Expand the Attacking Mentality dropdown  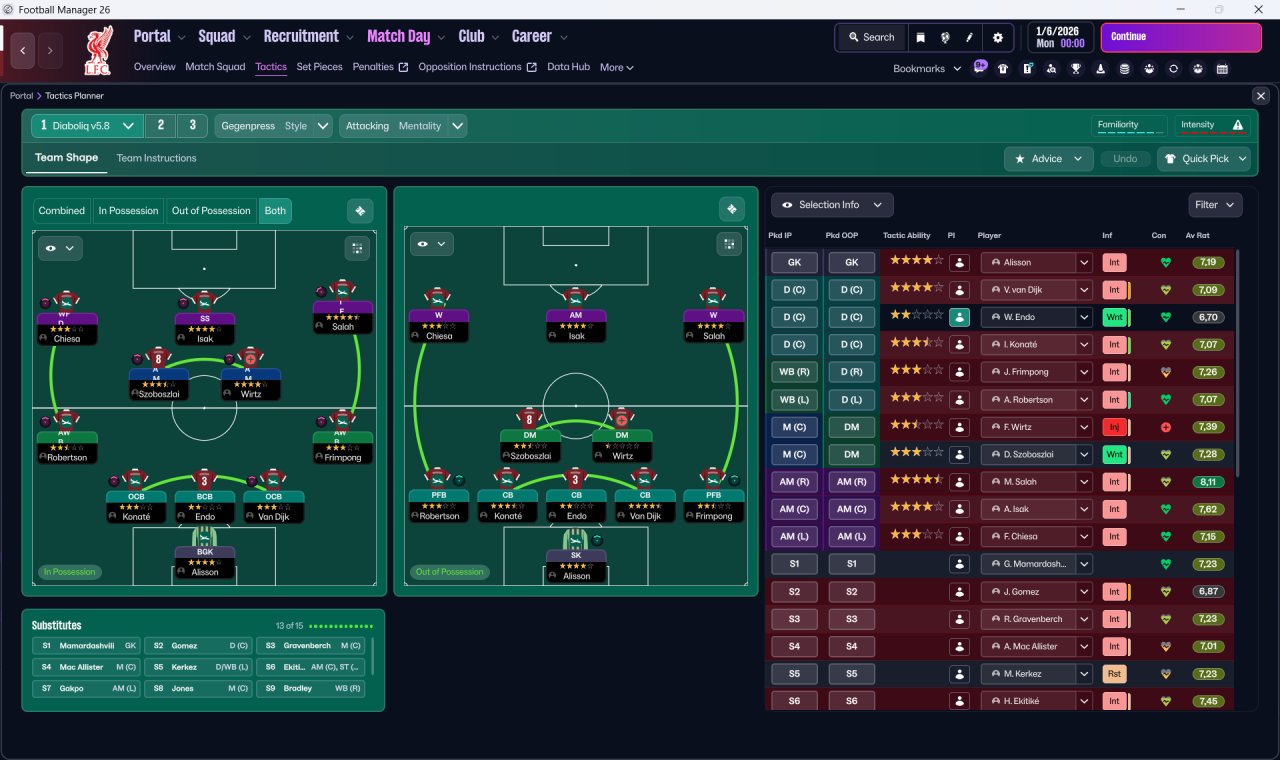pyautogui.click(x=403, y=126)
